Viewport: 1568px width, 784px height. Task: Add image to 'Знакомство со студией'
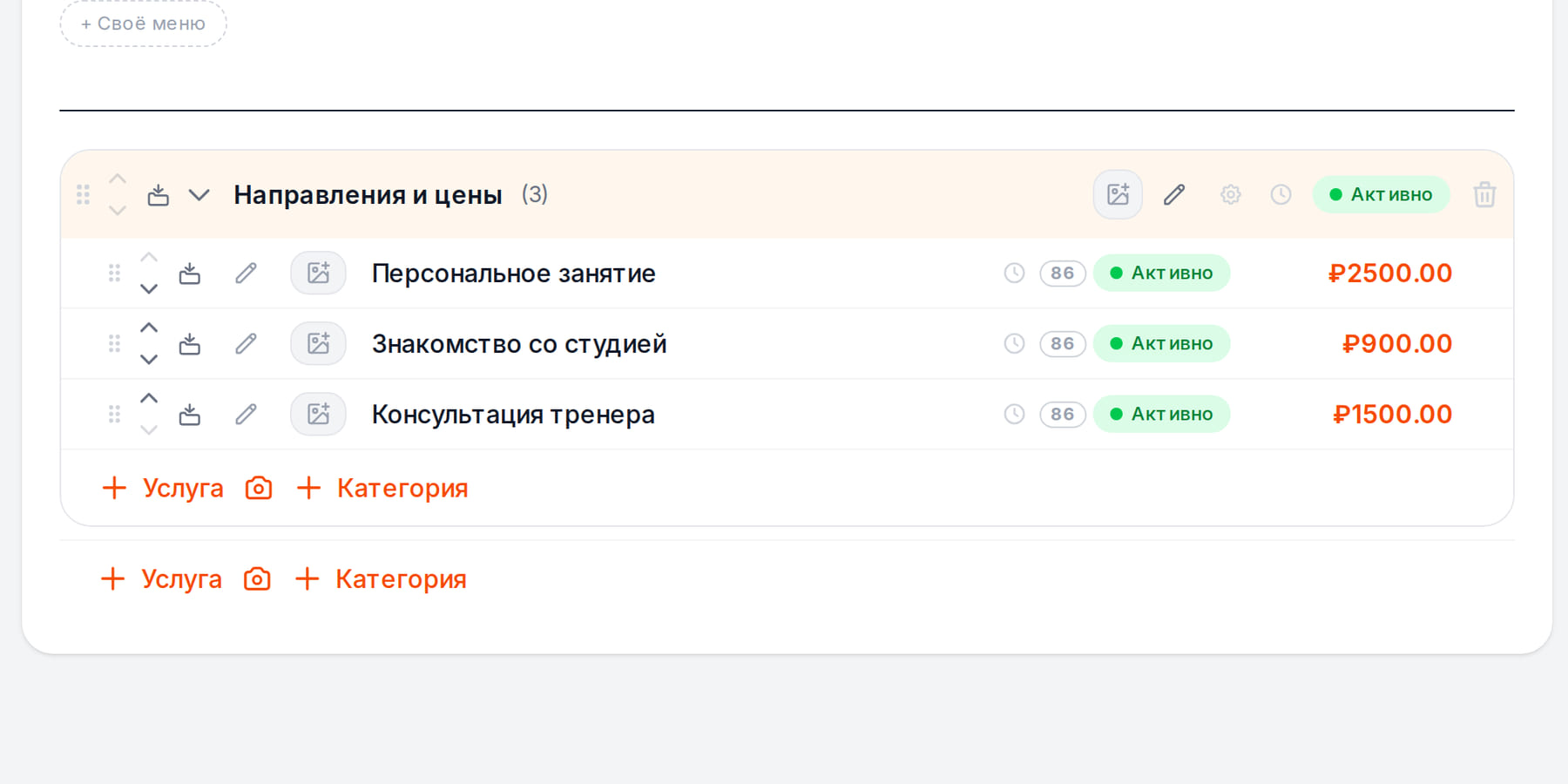(x=318, y=344)
